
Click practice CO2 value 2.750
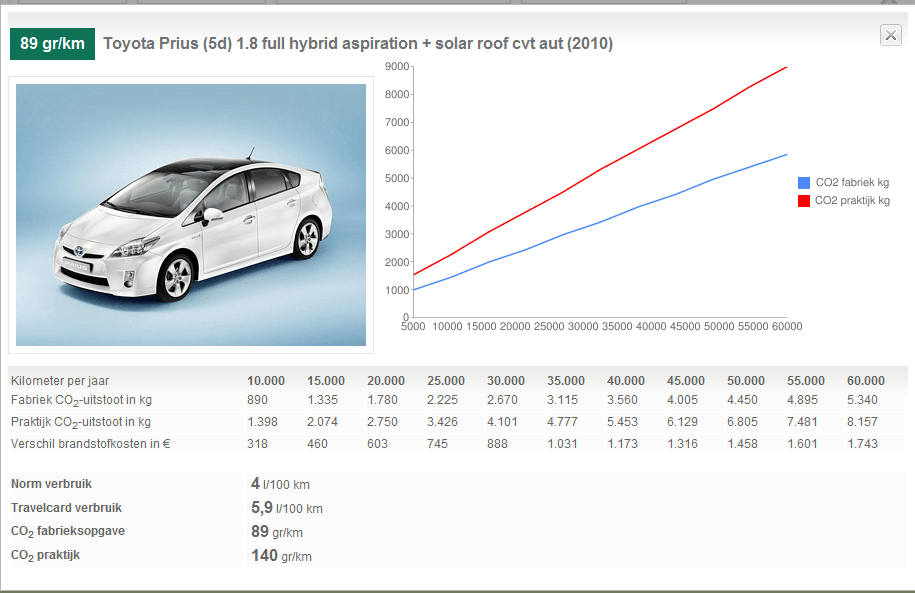coord(382,421)
